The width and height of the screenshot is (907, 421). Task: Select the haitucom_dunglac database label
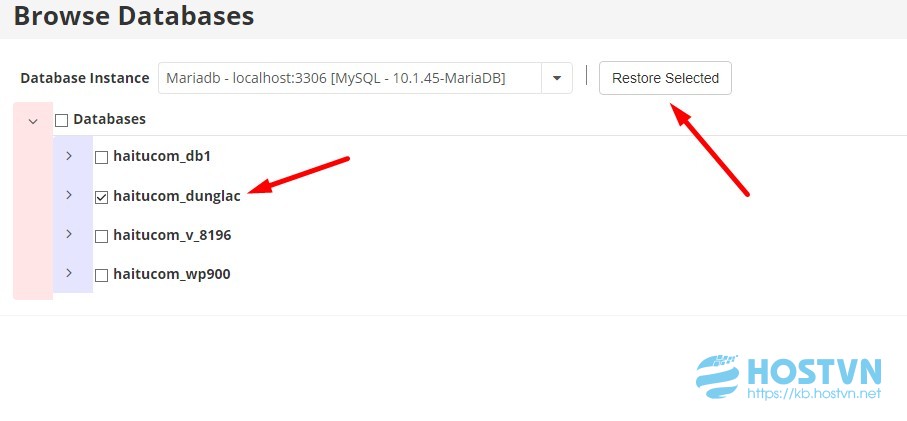(177, 196)
